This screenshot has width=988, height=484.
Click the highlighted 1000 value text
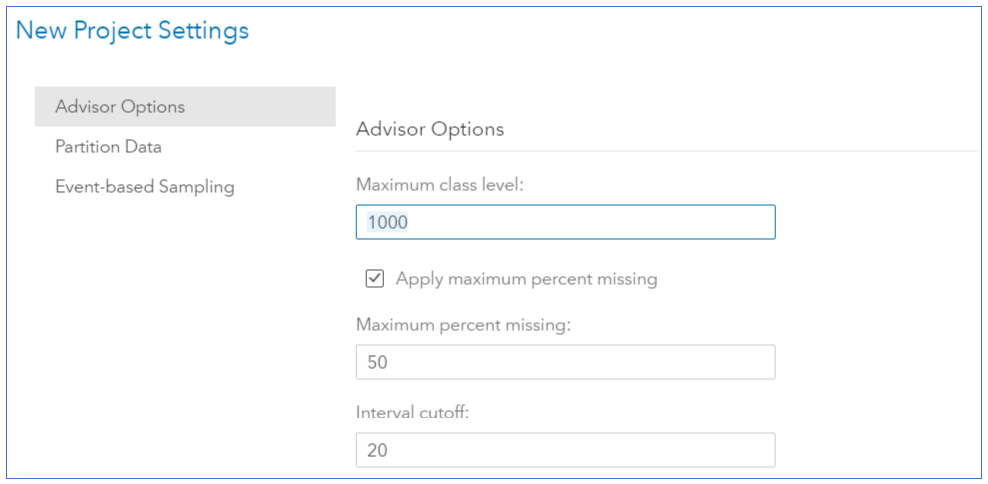tap(387, 222)
